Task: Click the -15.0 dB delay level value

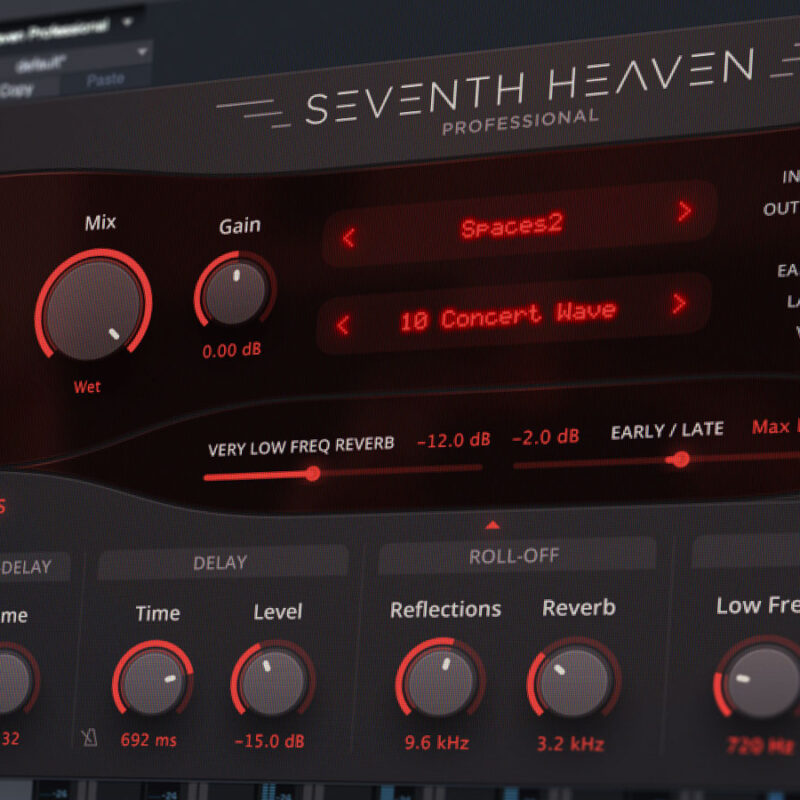Action: click(269, 741)
